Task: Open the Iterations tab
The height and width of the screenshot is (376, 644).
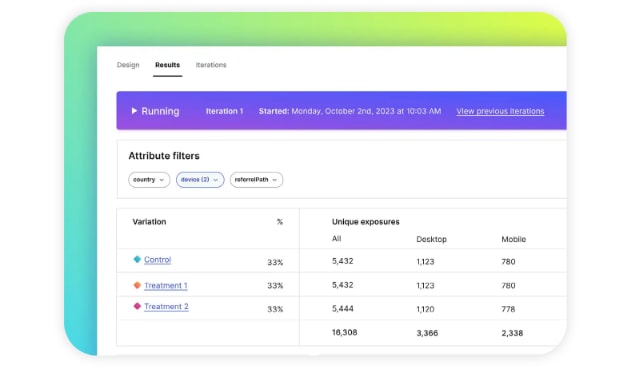Action: click(x=211, y=65)
